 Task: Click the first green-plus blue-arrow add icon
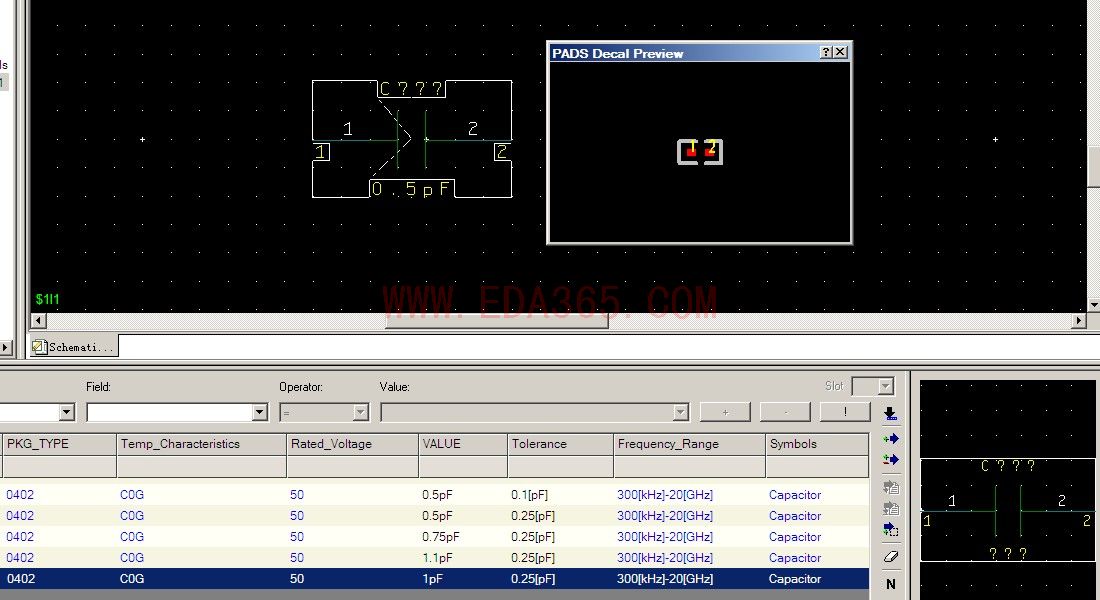coord(890,439)
